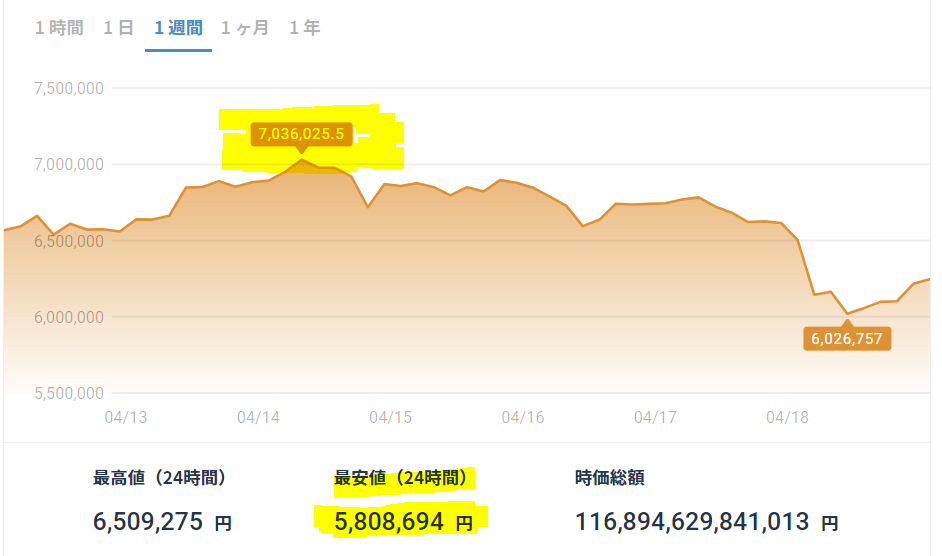Click the 最安値（24時間） heading
The height and width of the screenshot is (556, 942).
(x=401, y=478)
